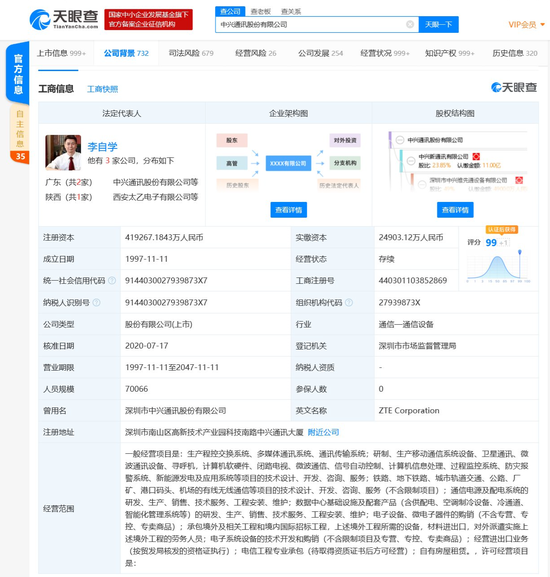Open the 历史信息 tab

pos(515,53)
